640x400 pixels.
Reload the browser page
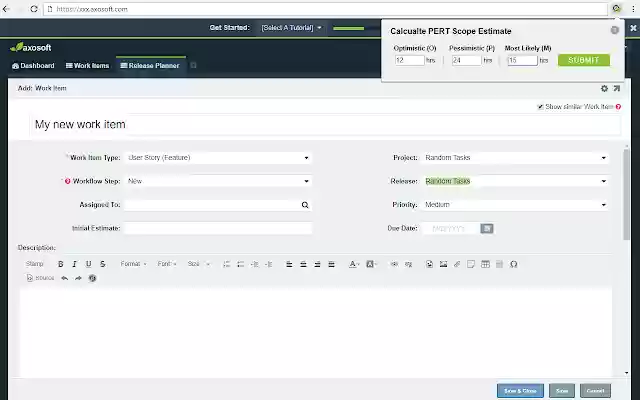[x=34, y=9]
